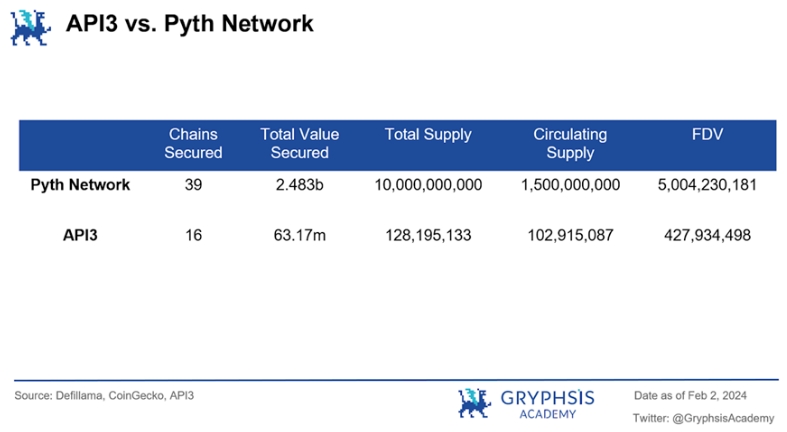The width and height of the screenshot is (787, 432).
Task: Click the '5,004,230,181' FDV cell
Action: [707, 185]
